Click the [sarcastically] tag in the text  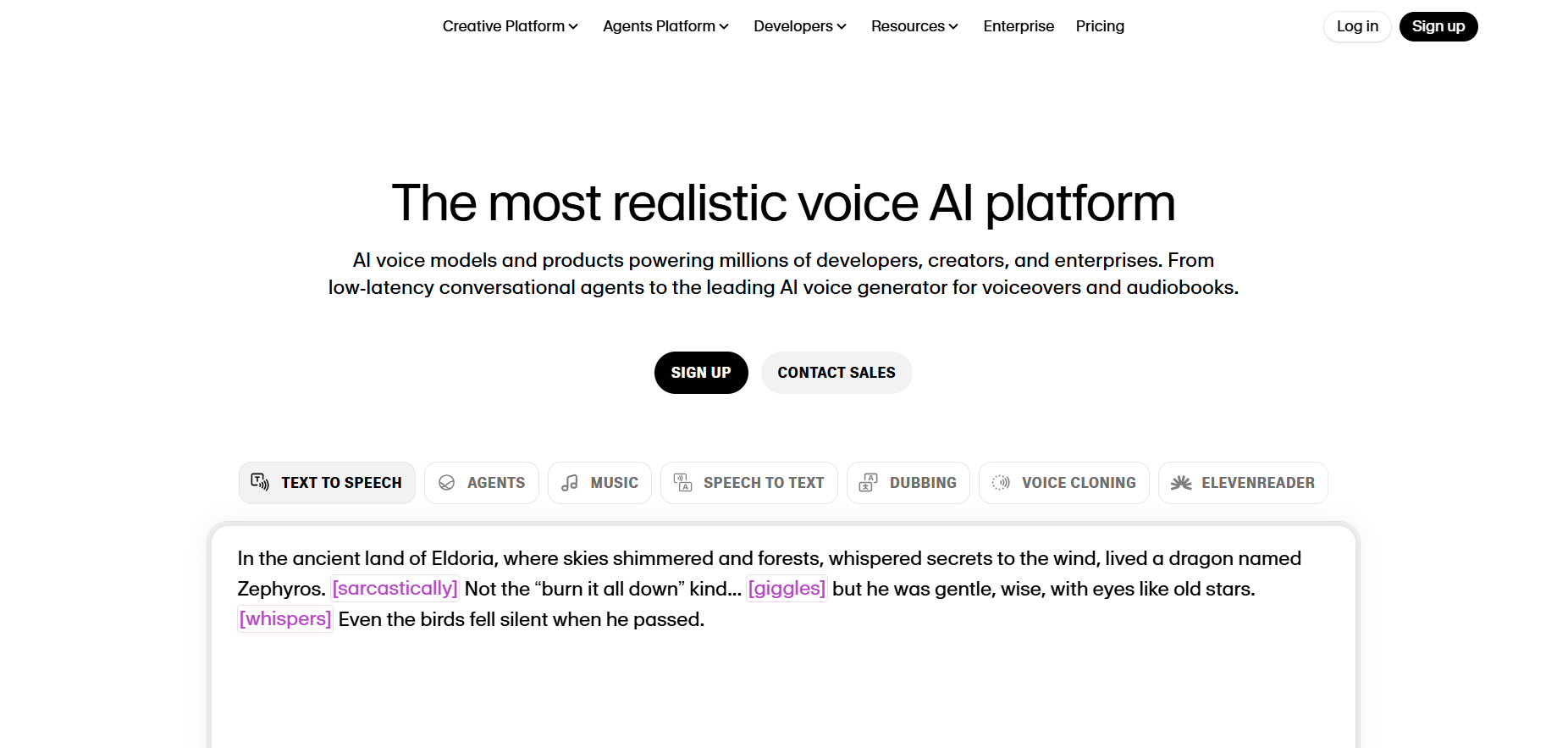point(395,589)
